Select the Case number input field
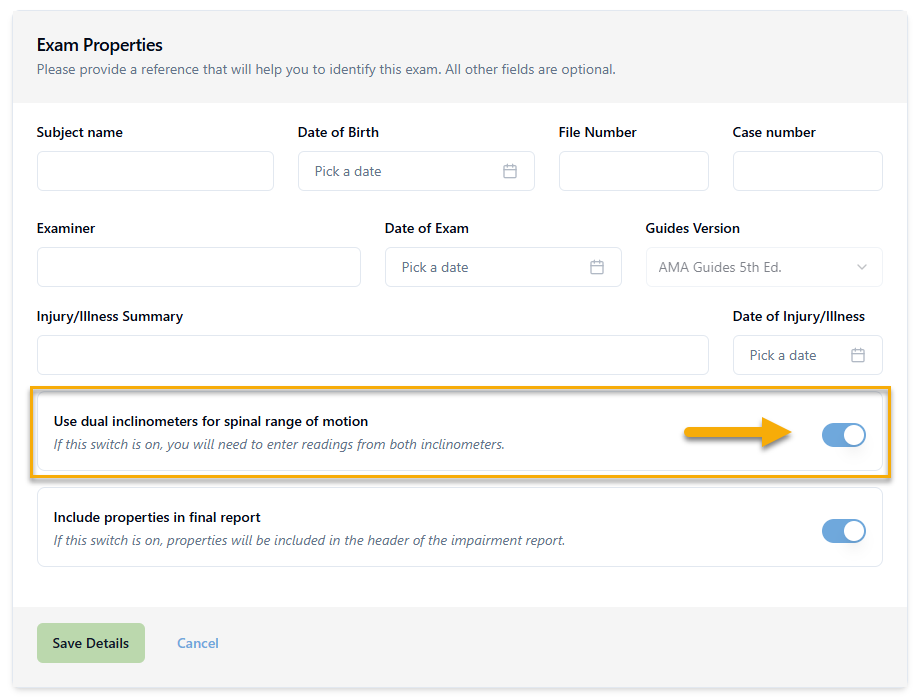The width and height of the screenshot is (918, 700). [x=807, y=171]
